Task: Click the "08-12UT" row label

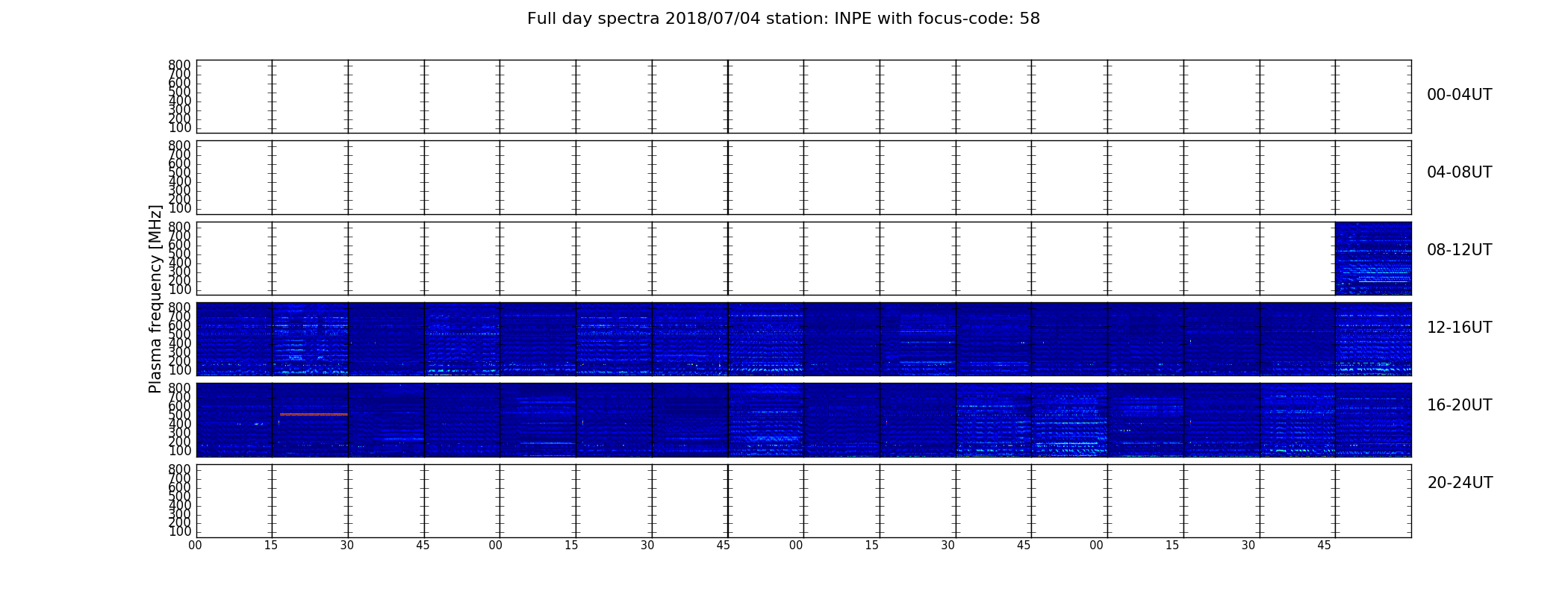Action: tap(1459, 250)
